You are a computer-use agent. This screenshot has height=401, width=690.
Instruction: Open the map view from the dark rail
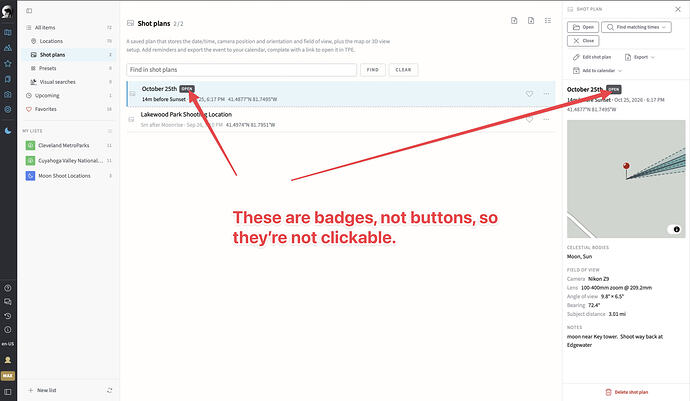[x=8, y=33]
